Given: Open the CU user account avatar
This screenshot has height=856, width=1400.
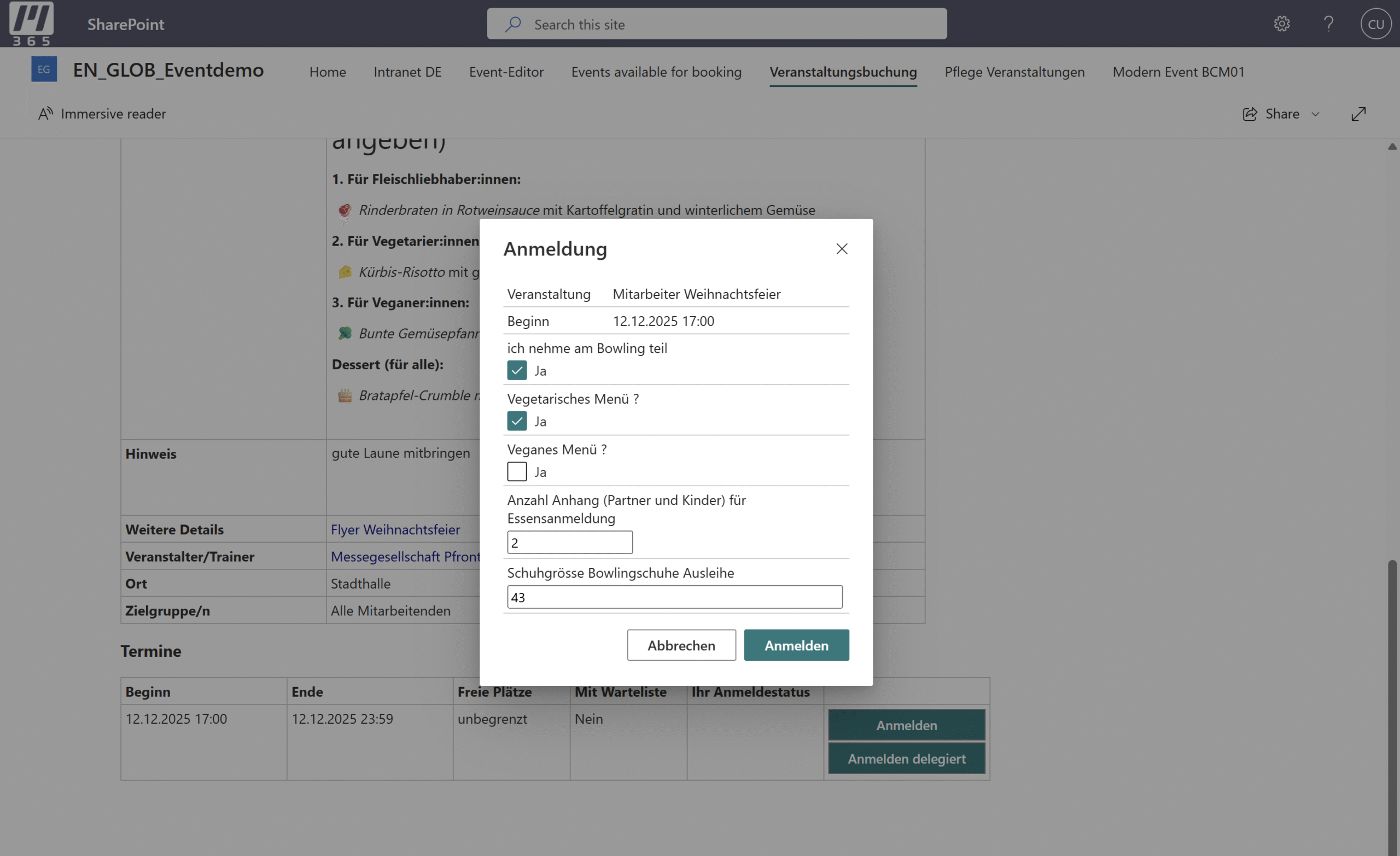Looking at the screenshot, I should [1375, 24].
